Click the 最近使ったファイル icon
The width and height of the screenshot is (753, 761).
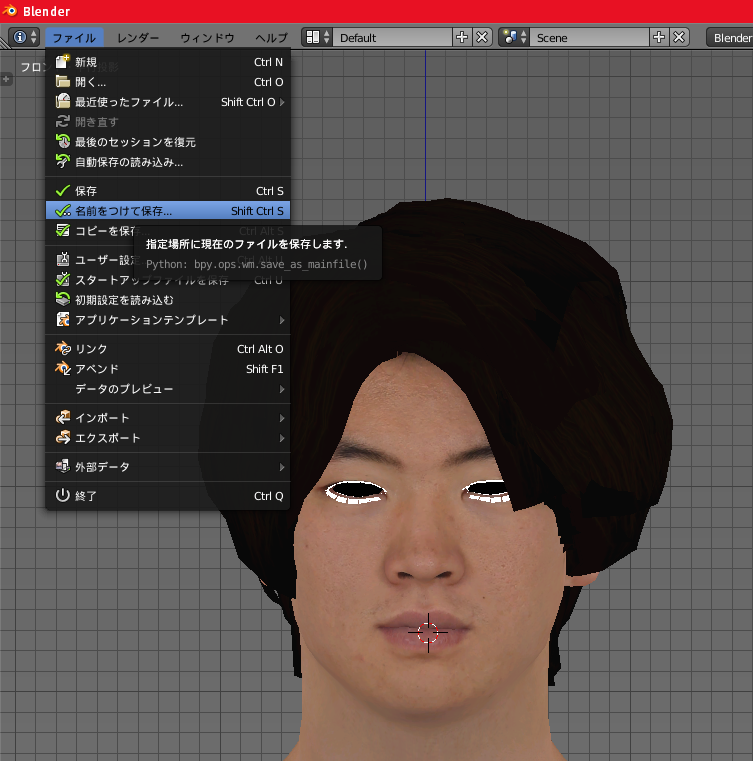[63, 101]
